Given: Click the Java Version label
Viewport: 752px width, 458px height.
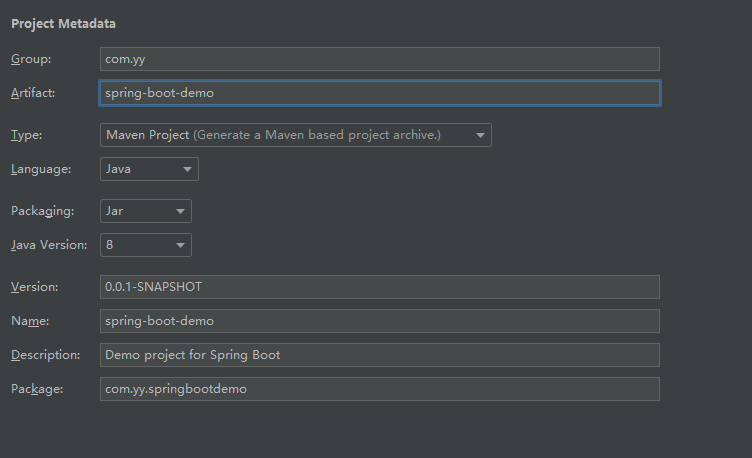Looking at the screenshot, I should [49, 245].
